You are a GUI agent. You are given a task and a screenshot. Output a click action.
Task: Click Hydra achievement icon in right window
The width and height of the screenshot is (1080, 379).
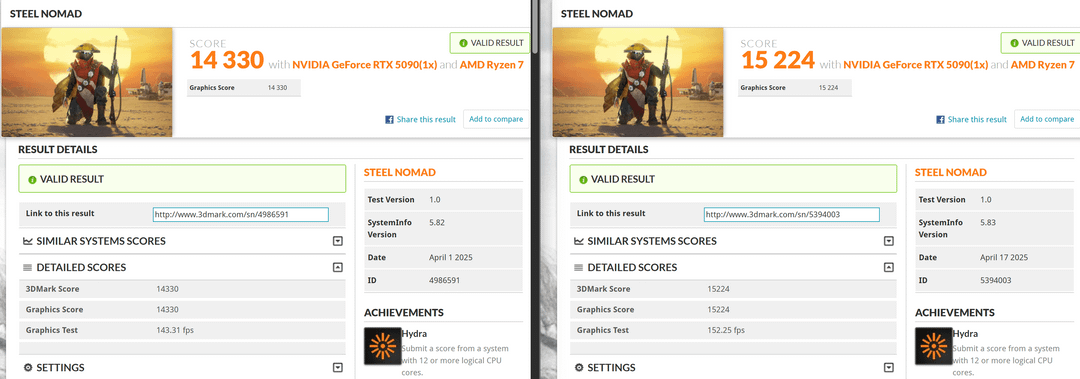click(933, 346)
